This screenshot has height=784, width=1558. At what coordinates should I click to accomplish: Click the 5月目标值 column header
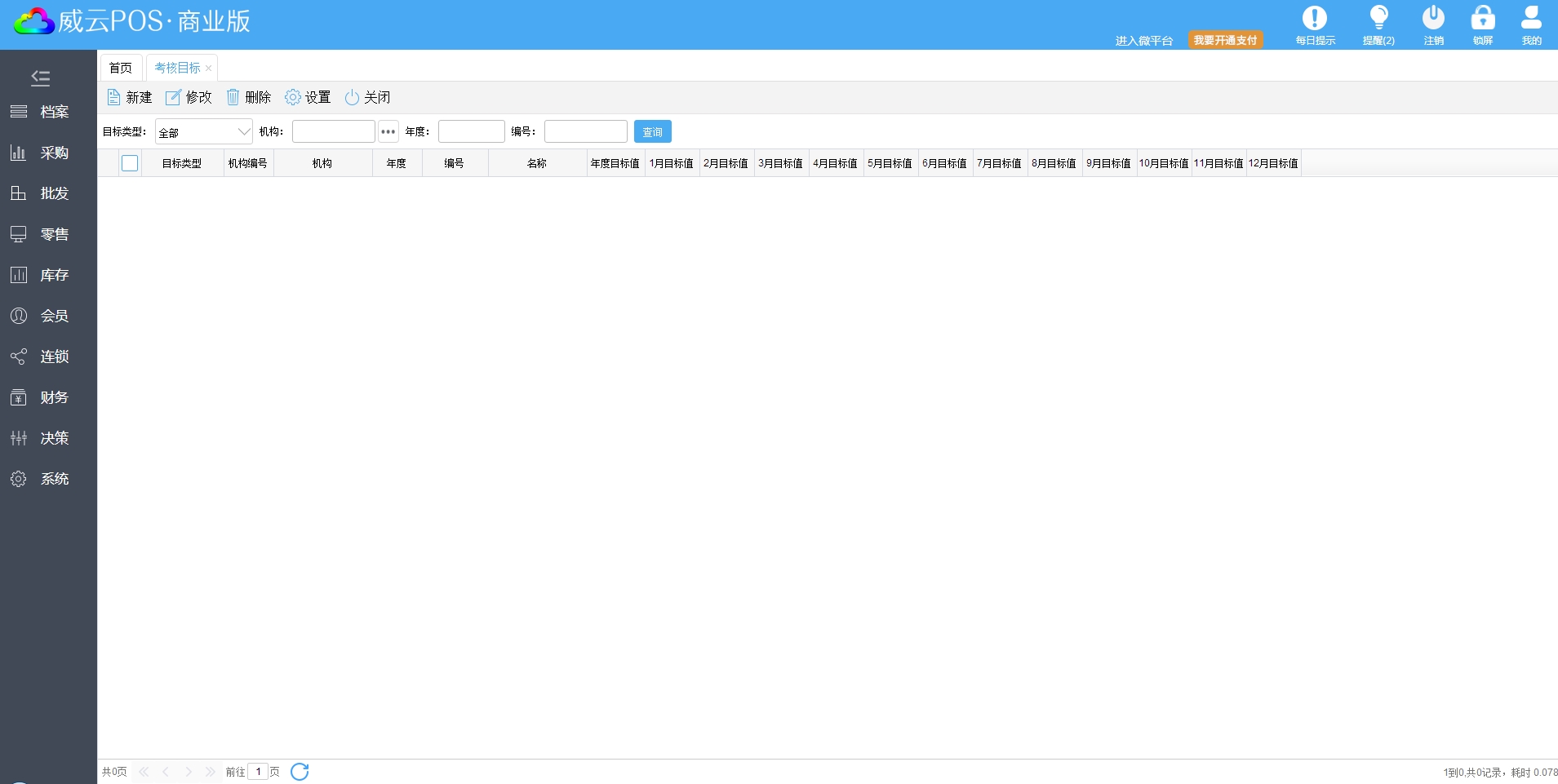[890, 163]
